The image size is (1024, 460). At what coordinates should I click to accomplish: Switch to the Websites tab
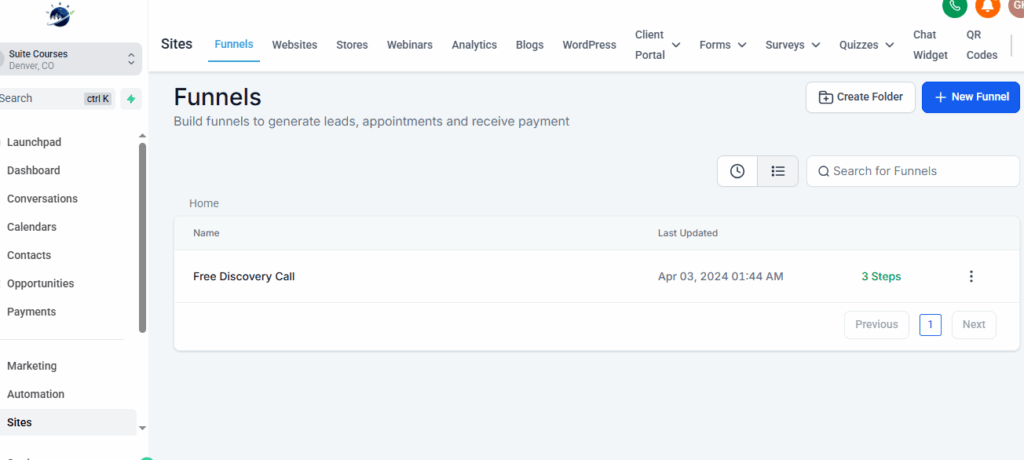[294, 45]
